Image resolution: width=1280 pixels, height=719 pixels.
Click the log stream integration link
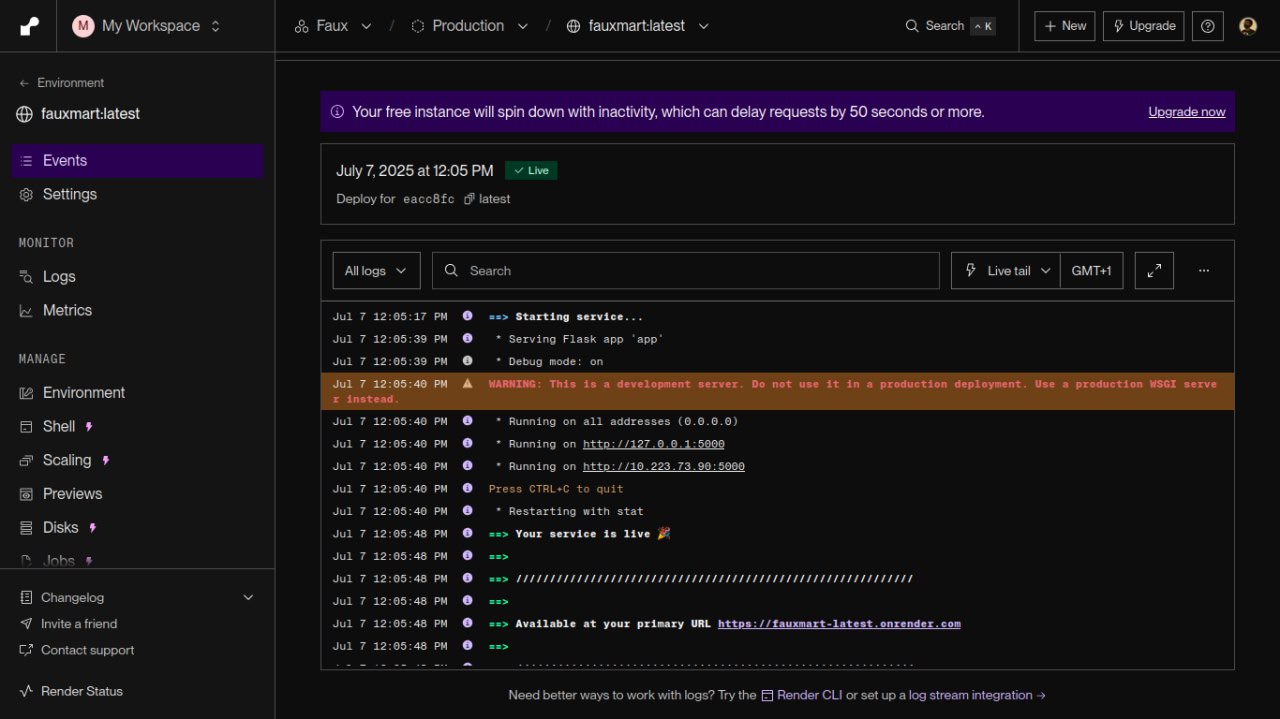pyautogui.click(x=977, y=695)
